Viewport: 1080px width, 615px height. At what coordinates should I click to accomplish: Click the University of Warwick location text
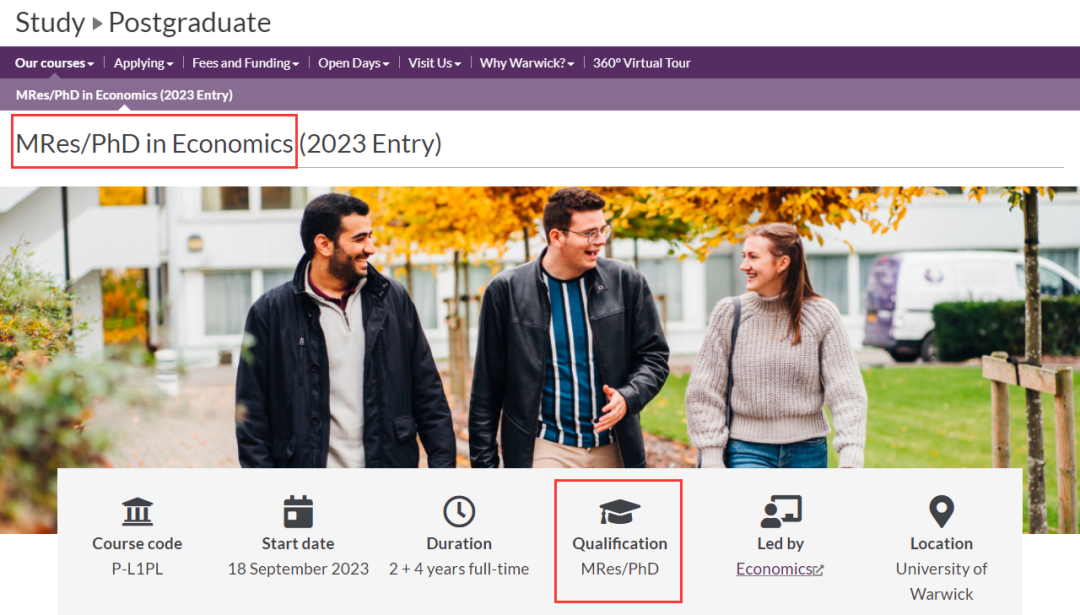coord(942,581)
